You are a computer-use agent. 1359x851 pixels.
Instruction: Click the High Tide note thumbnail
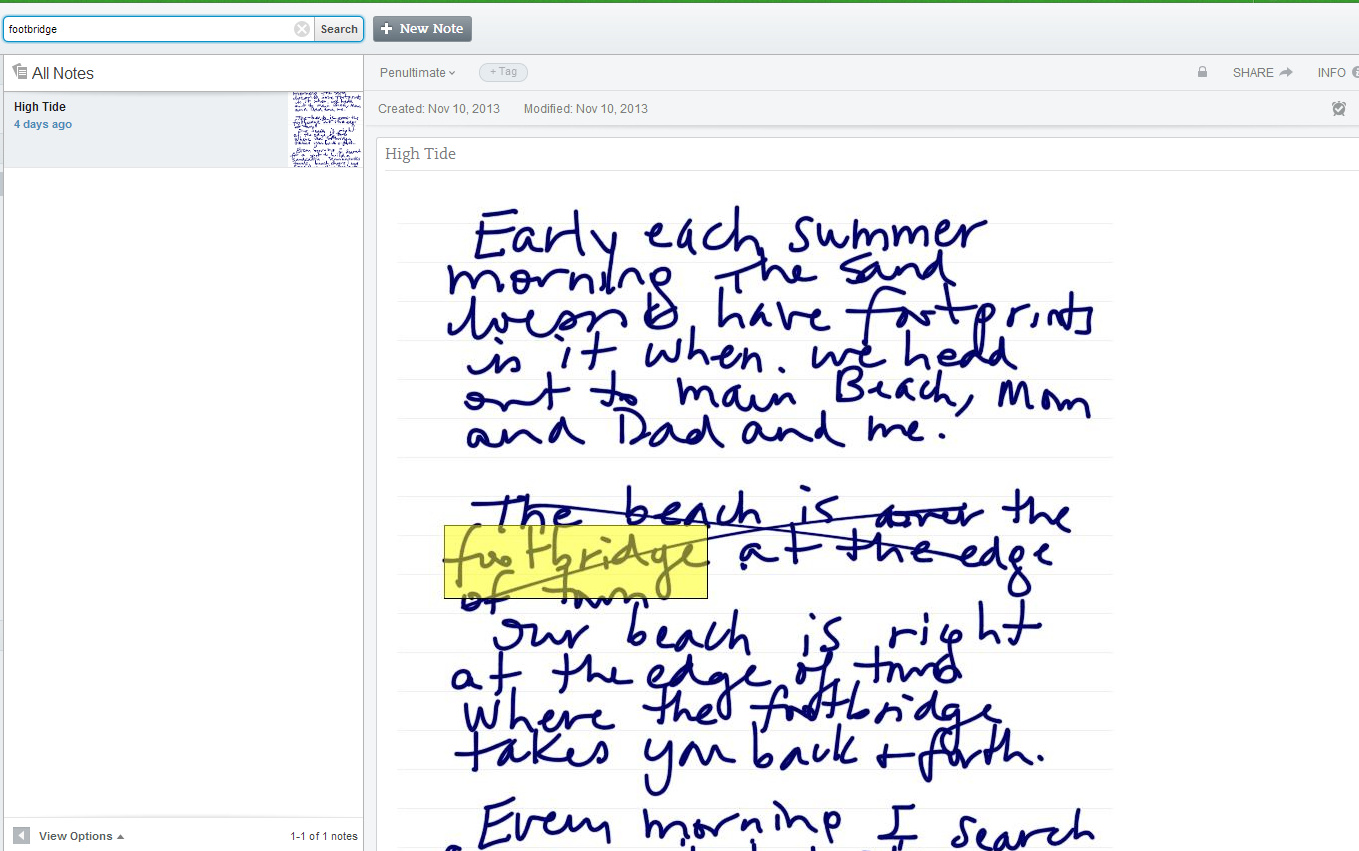click(x=326, y=130)
